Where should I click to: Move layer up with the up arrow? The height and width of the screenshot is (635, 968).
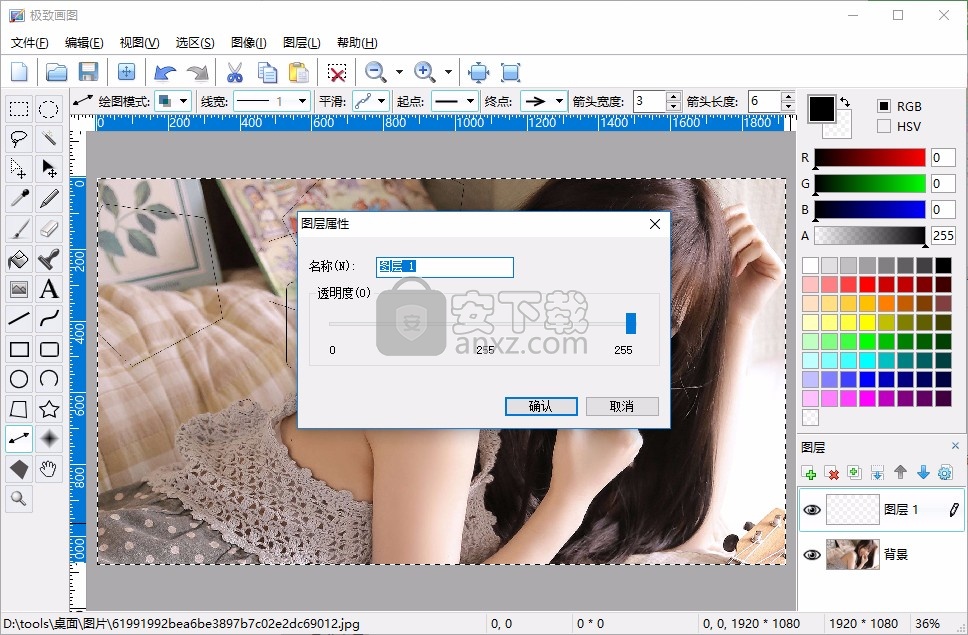tap(900, 473)
